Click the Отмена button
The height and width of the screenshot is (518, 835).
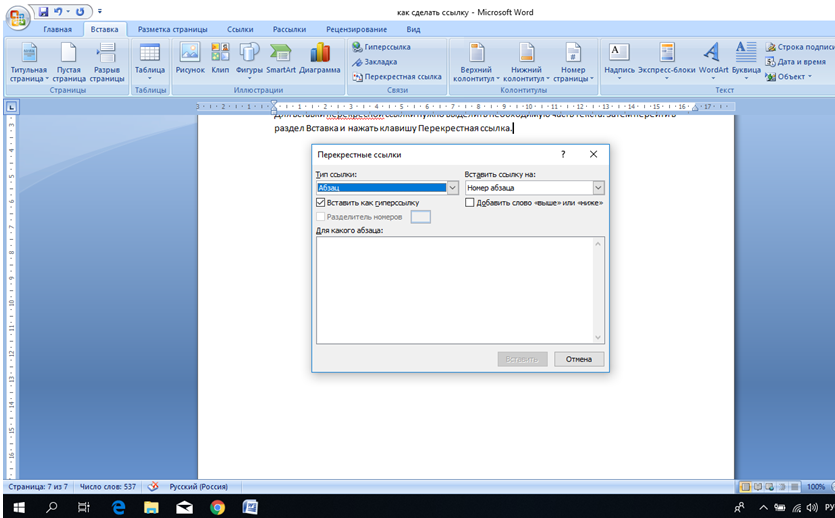pos(579,359)
